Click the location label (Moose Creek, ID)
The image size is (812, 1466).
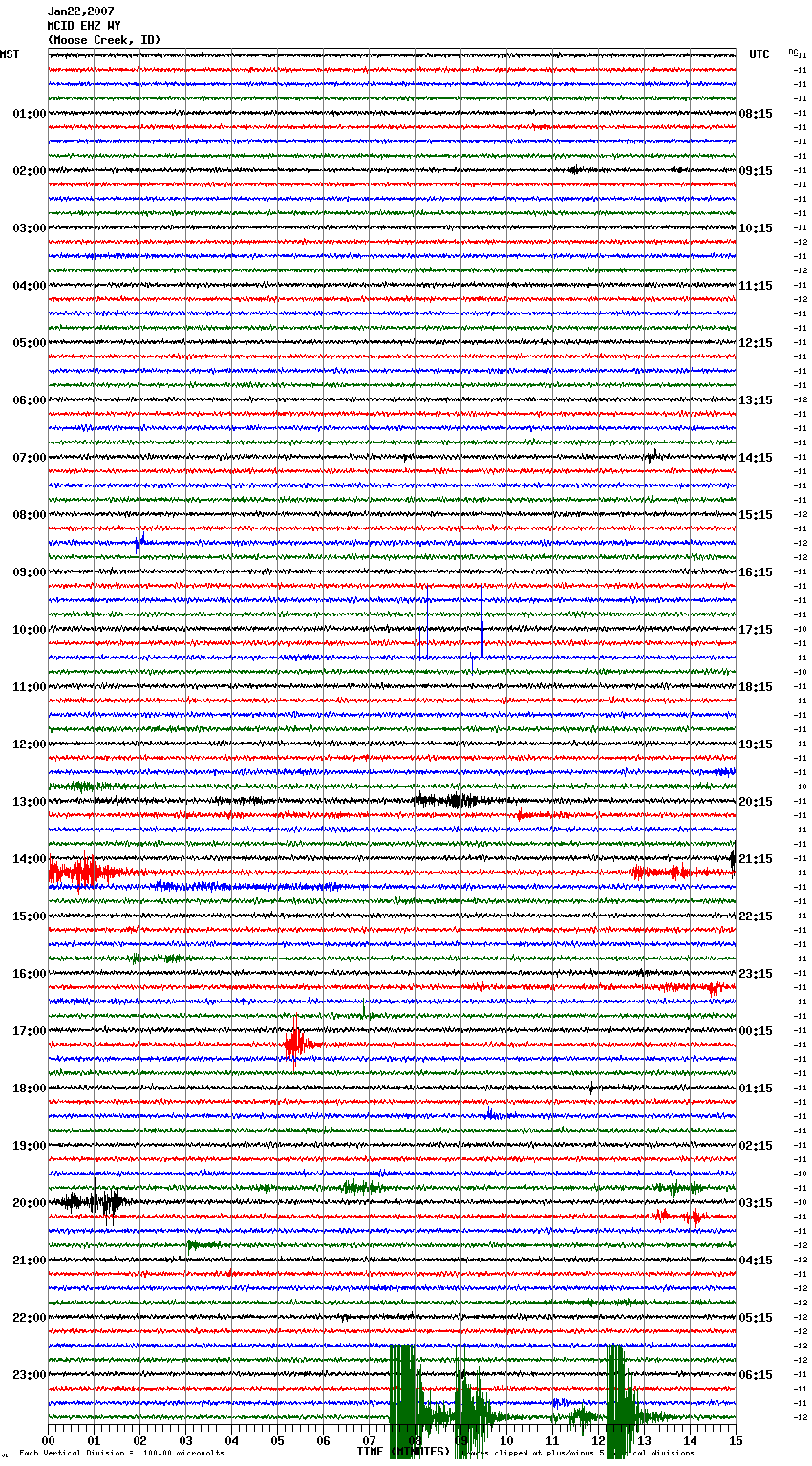(104, 40)
